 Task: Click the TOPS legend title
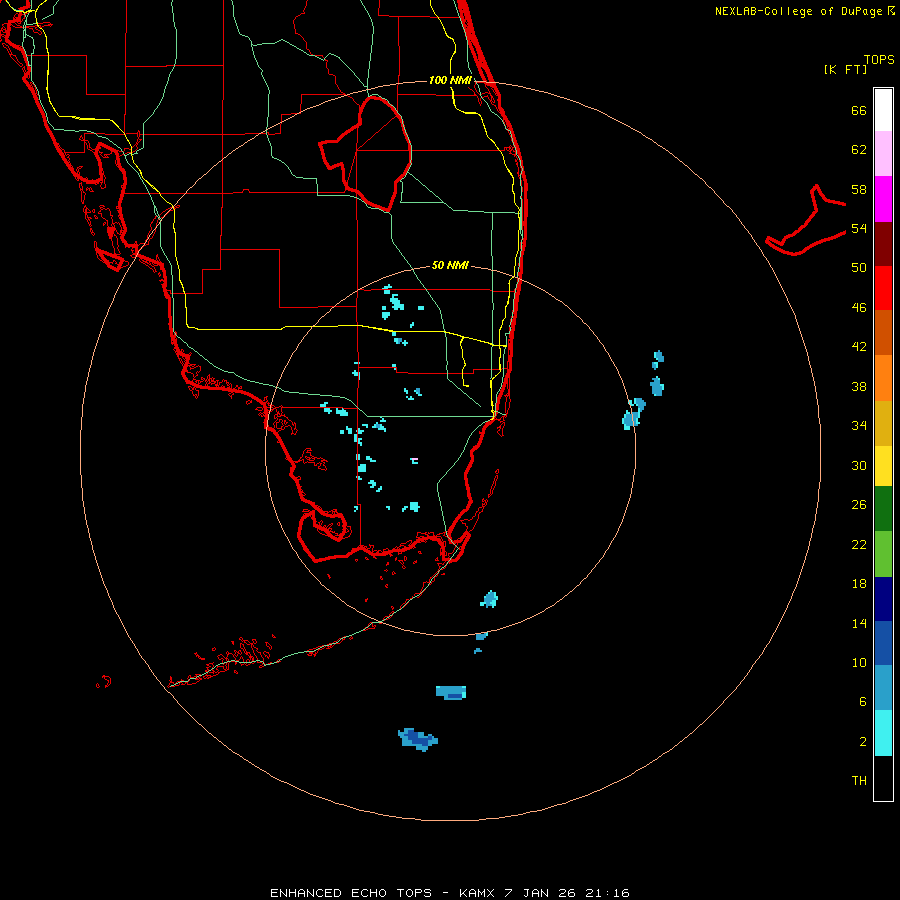point(879,59)
